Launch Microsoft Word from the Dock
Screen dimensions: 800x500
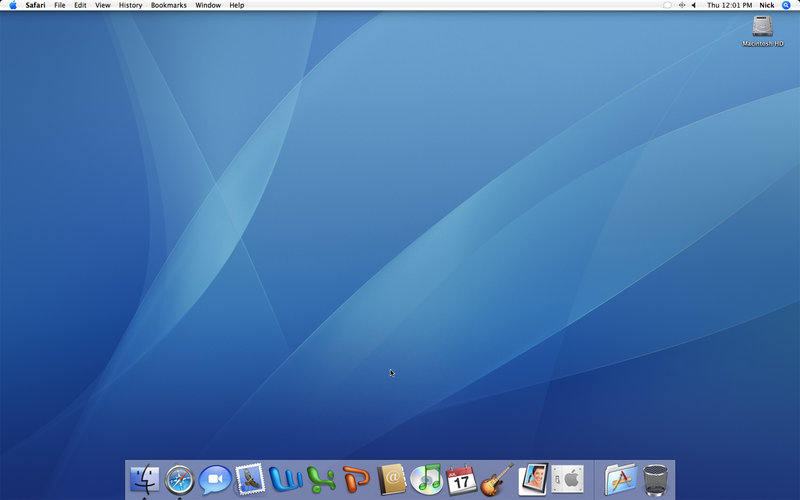(x=285, y=480)
